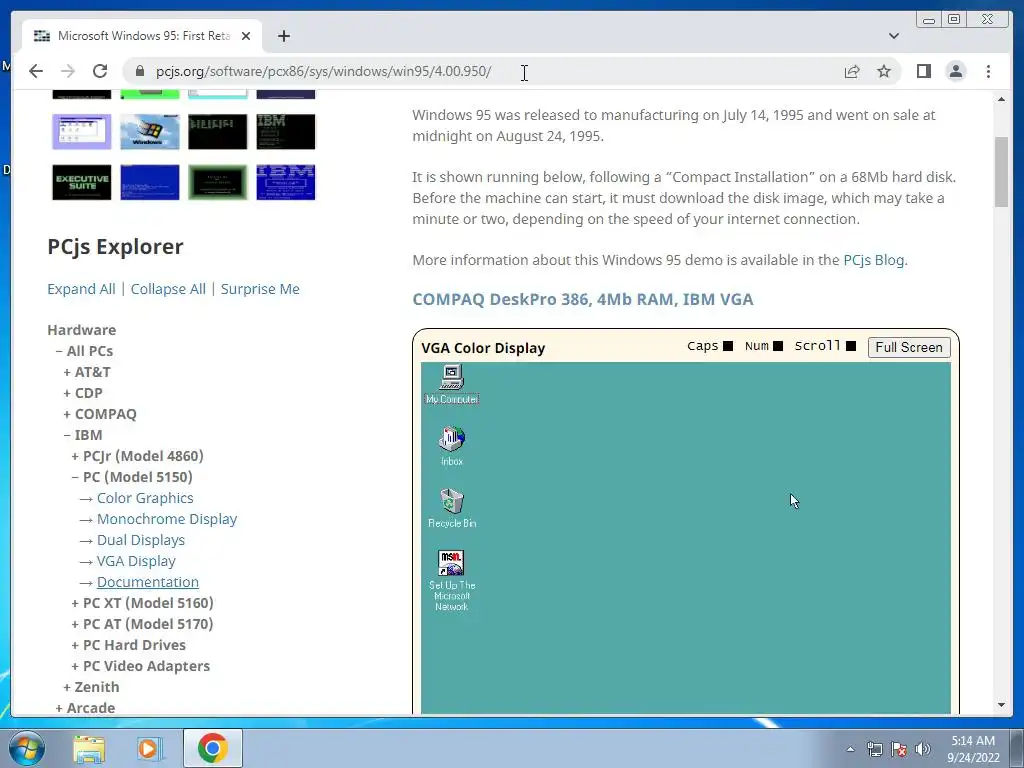
Task: Click the browser forward arrow
Action: (68, 71)
